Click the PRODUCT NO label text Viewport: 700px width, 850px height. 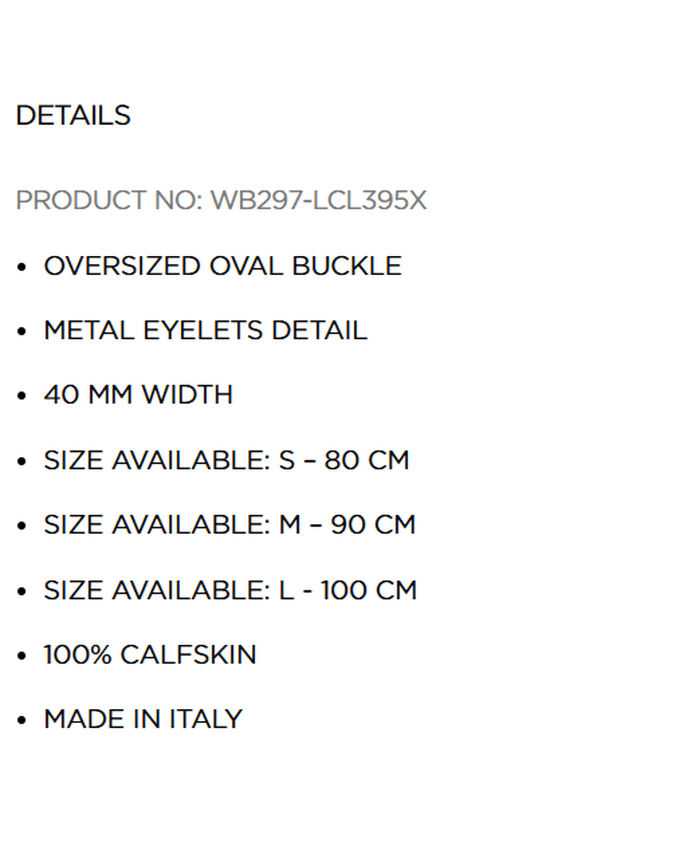[x=109, y=201]
